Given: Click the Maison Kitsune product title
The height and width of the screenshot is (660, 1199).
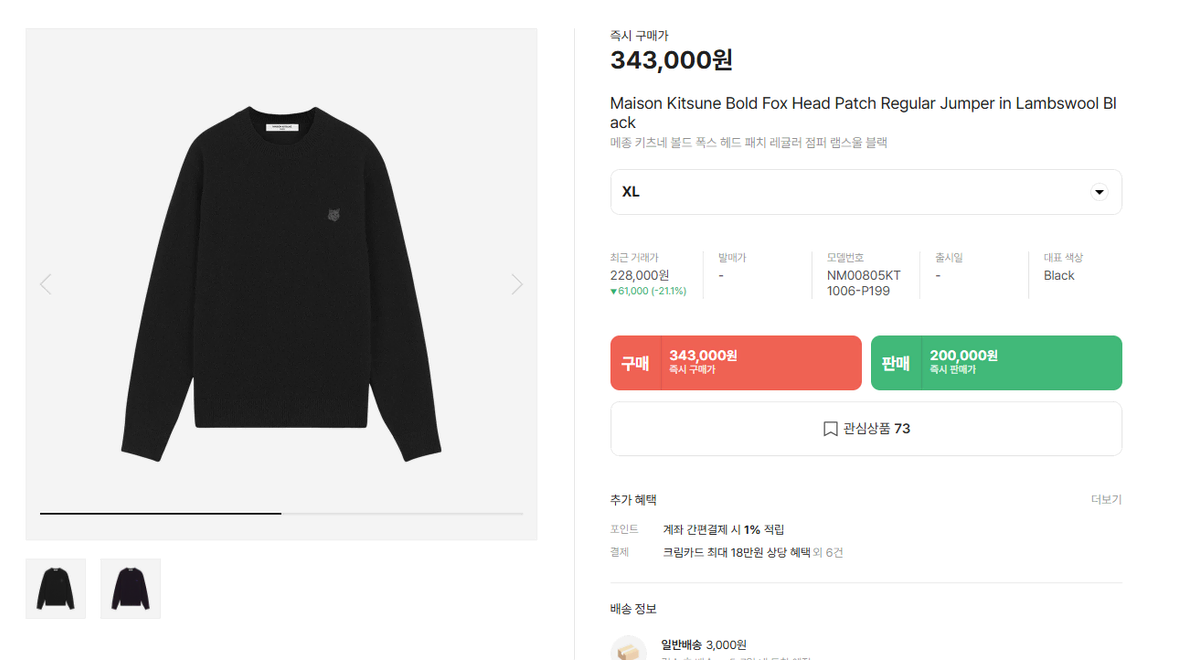Looking at the screenshot, I should coord(863,111).
